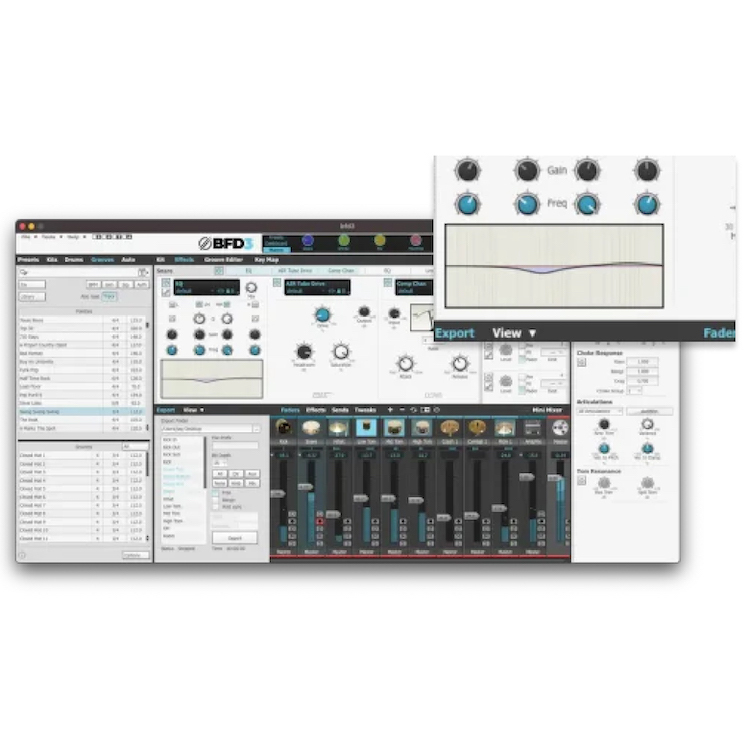The height and width of the screenshot is (750, 750).
Task: Click the minus icon in mixer toolbar
Action: (402, 410)
